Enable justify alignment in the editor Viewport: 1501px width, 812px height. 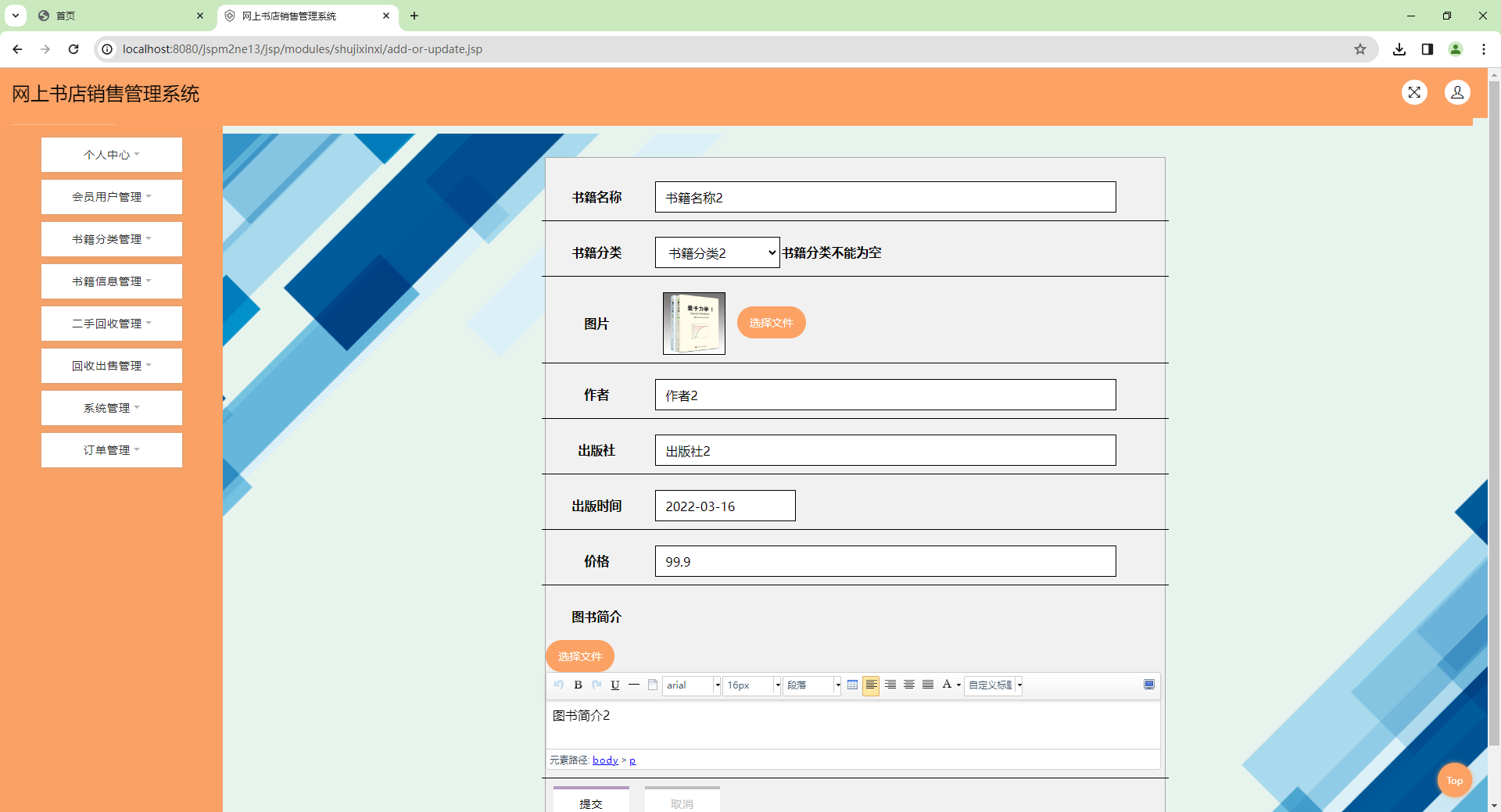(927, 685)
